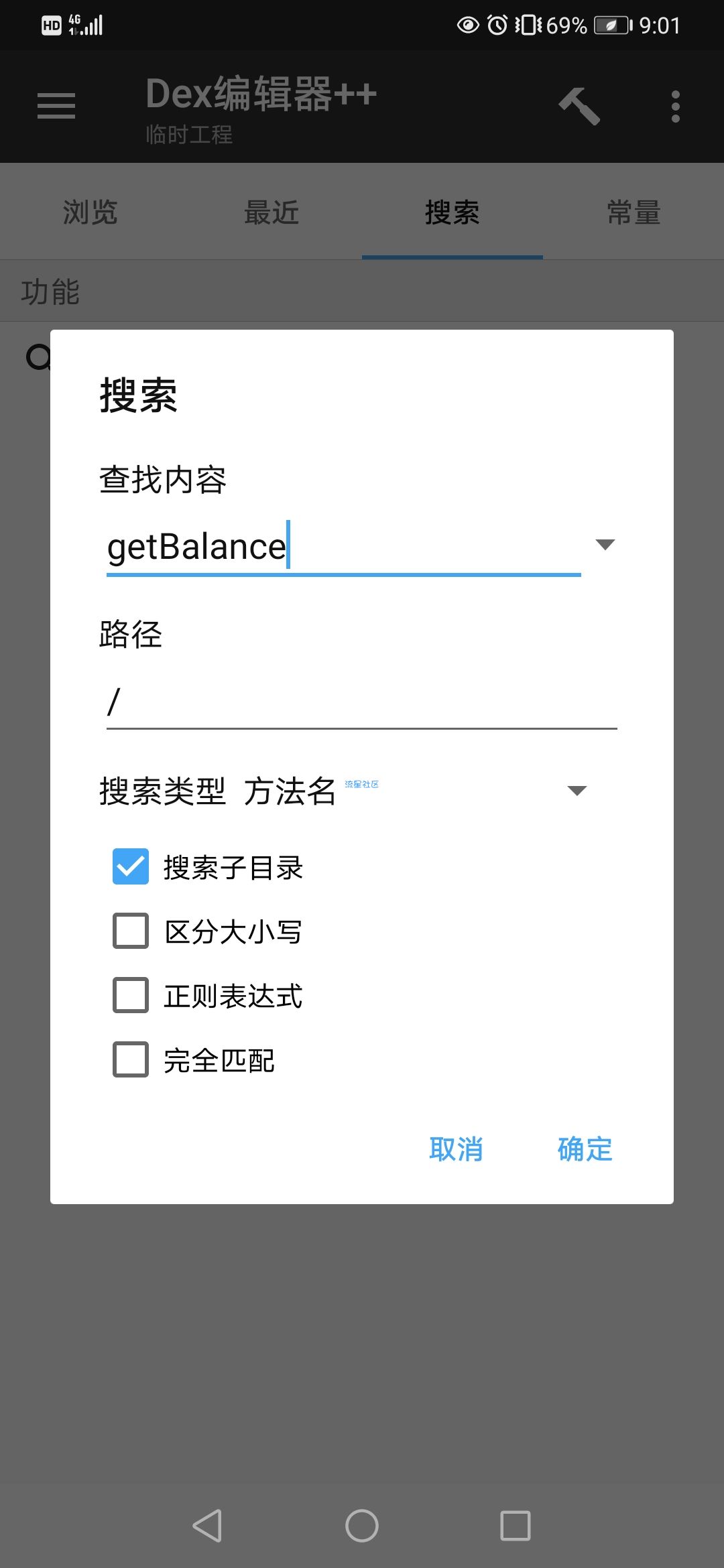724x1568 pixels.
Task: Open the hamburger navigation menu
Action: [x=56, y=106]
